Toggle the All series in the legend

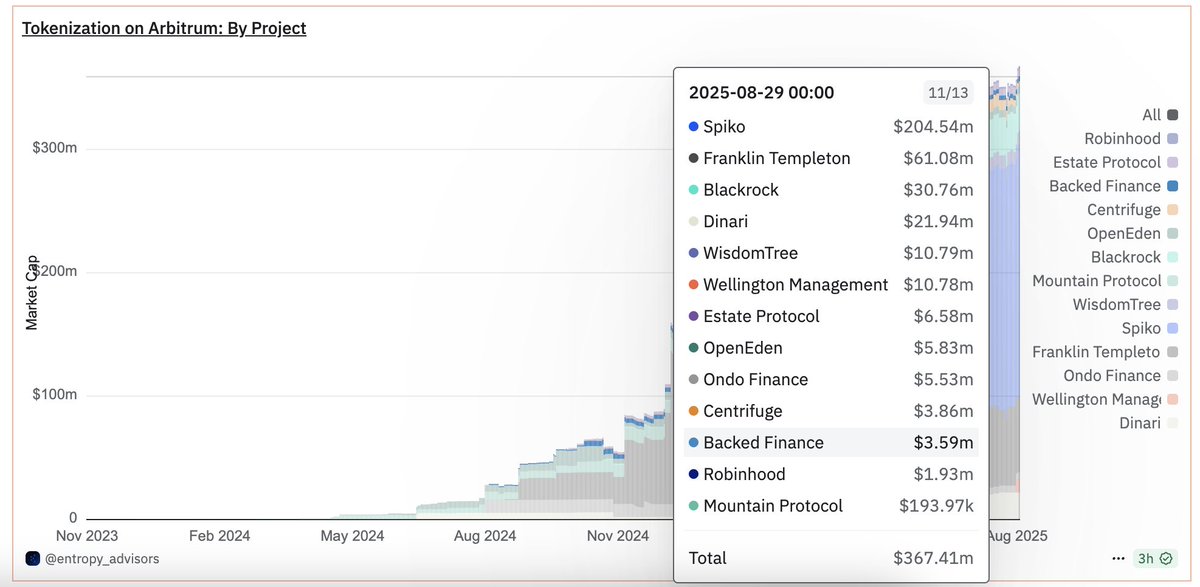(1160, 115)
